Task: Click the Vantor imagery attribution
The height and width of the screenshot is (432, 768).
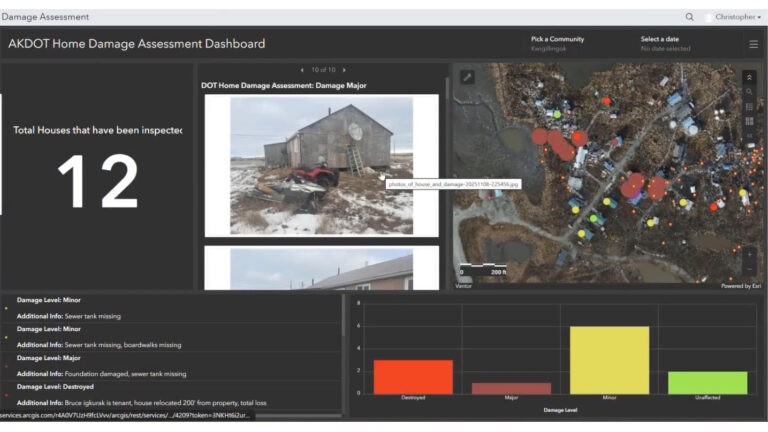Action: click(463, 286)
